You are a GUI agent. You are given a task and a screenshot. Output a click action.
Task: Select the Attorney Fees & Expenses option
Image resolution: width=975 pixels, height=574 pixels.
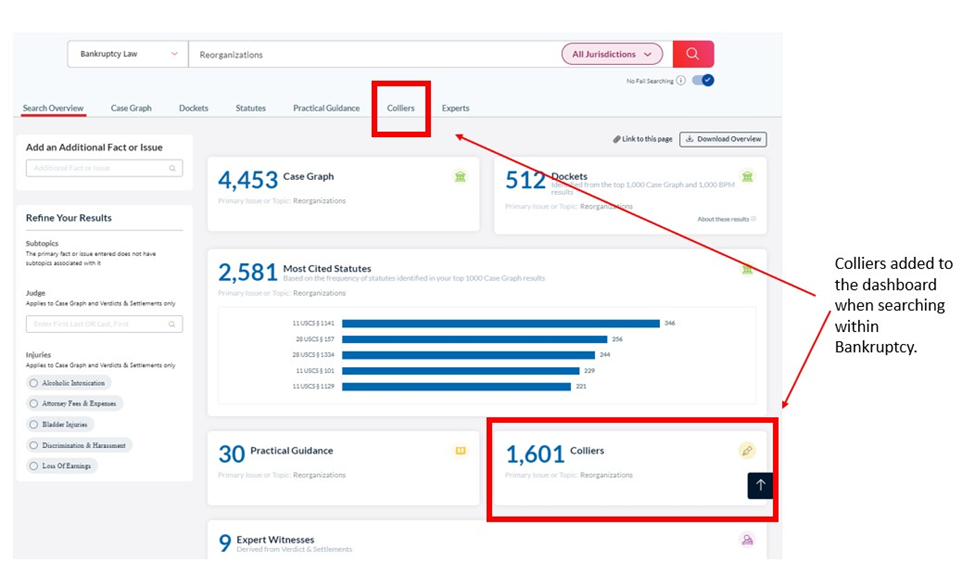pyautogui.click(x=74, y=404)
